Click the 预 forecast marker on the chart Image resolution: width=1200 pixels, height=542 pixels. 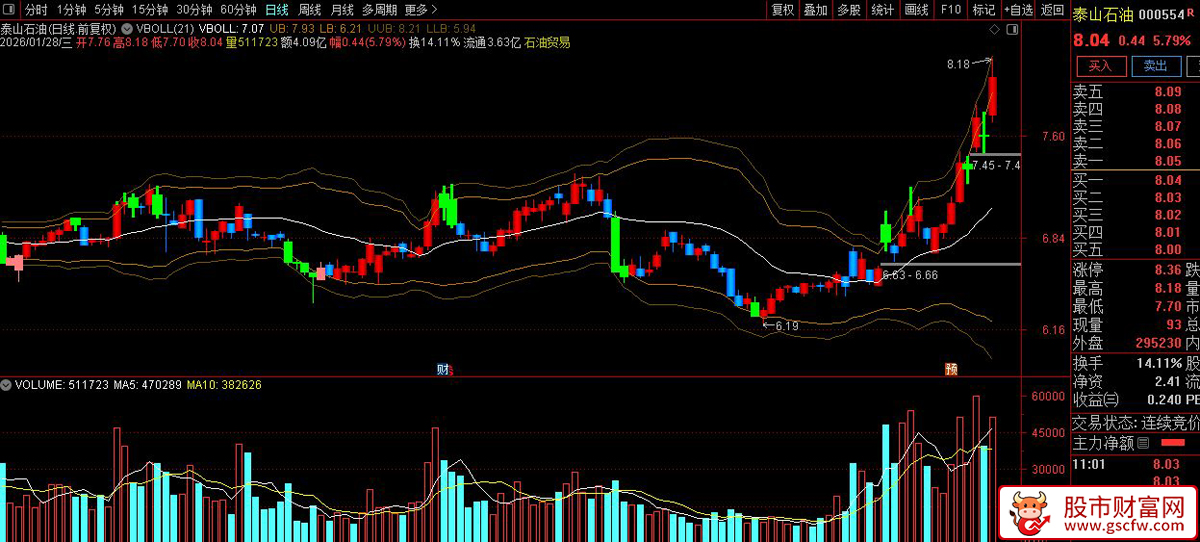[950, 369]
